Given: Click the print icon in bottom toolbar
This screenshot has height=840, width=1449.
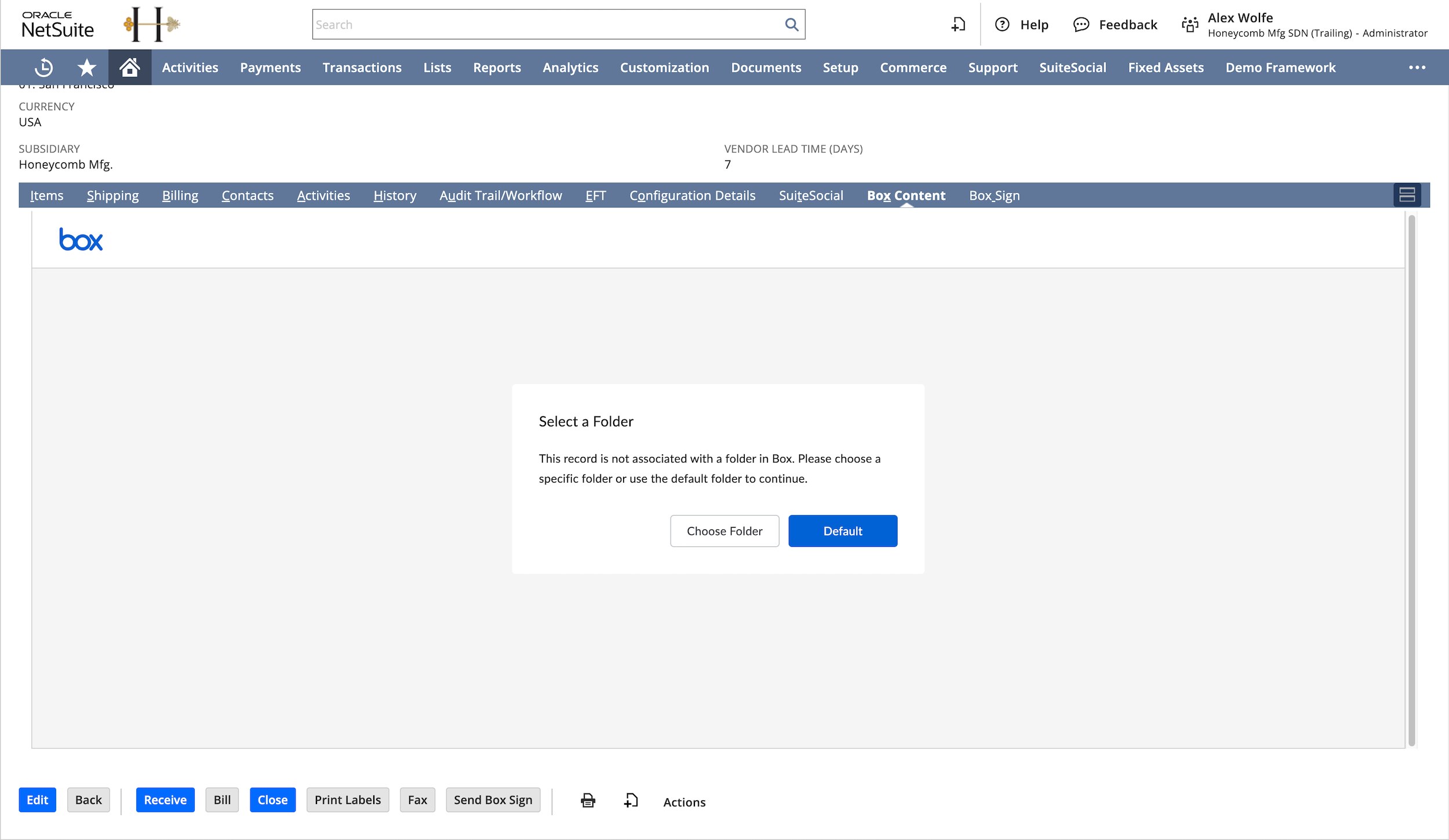Looking at the screenshot, I should coord(588,801).
